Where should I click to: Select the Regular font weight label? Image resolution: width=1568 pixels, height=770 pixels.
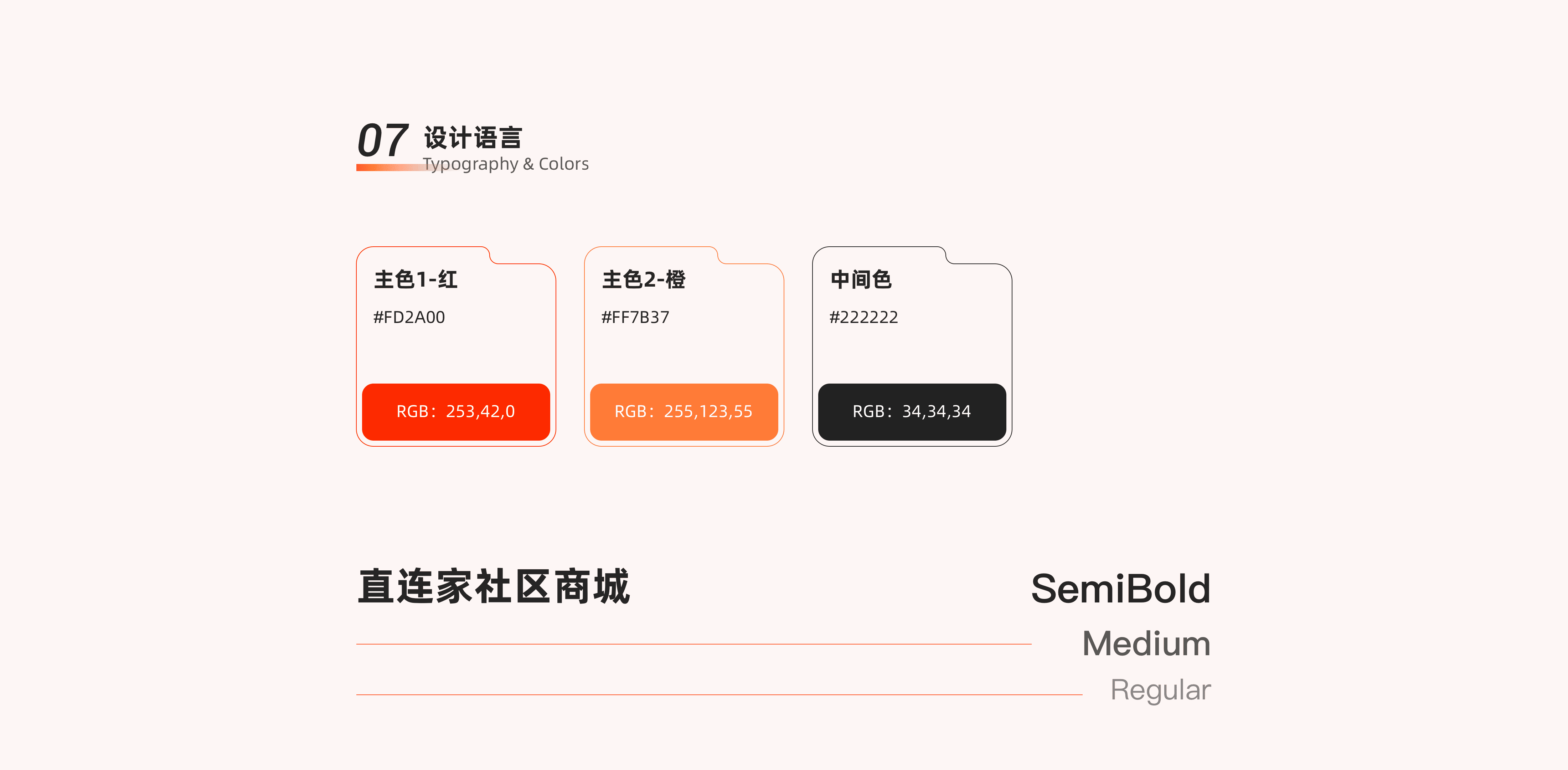1160,690
